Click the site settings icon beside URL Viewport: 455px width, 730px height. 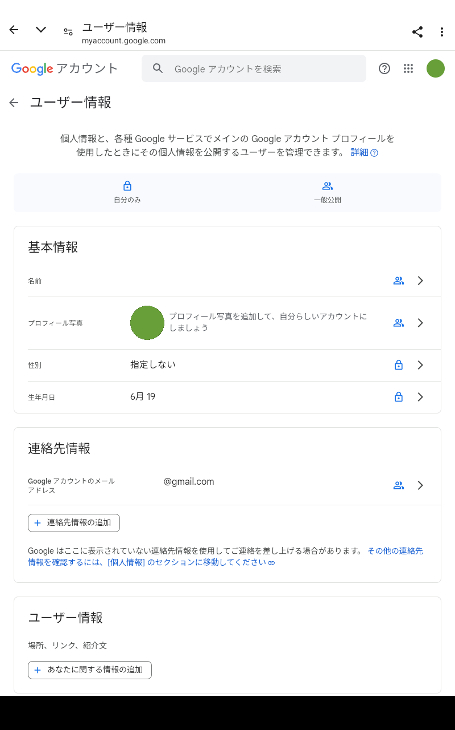pyautogui.click(x=68, y=32)
